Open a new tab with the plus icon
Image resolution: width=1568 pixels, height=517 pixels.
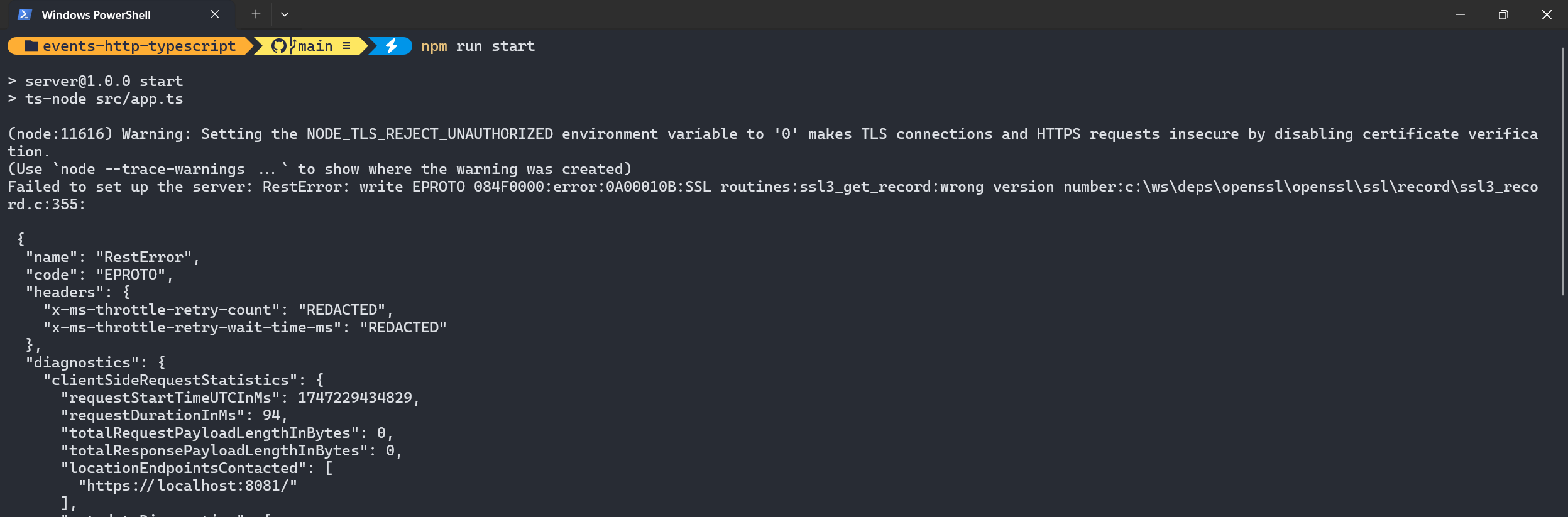point(255,14)
